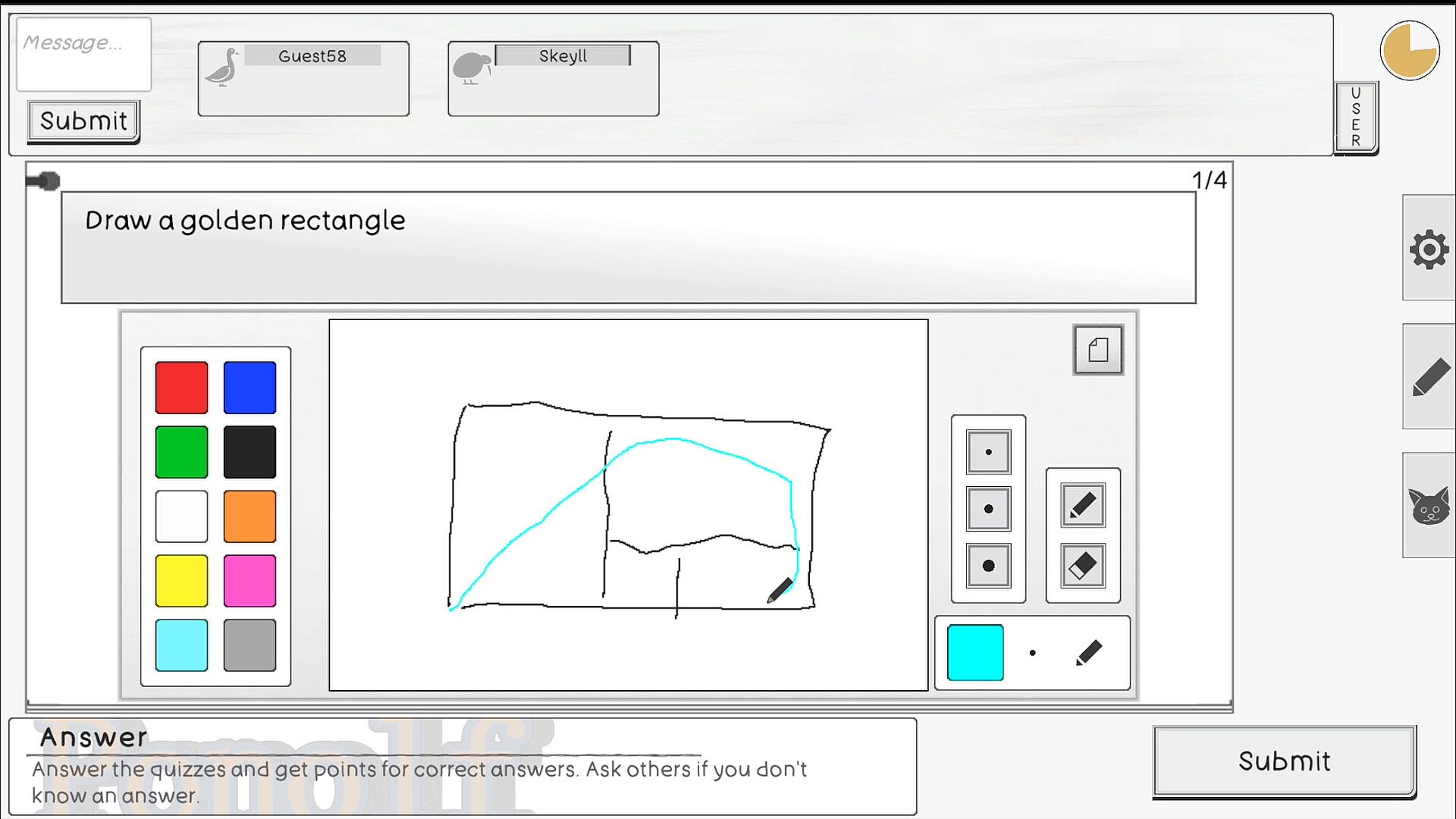This screenshot has width=1456, height=819.
Task: Submit the drawing answer
Action: coord(1284,761)
